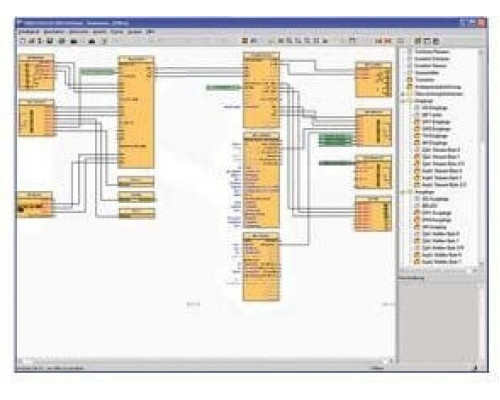Open the last menu in the menu bar
Image resolution: width=500 pixels, height=400 pixels.
[x=150, y=32]
